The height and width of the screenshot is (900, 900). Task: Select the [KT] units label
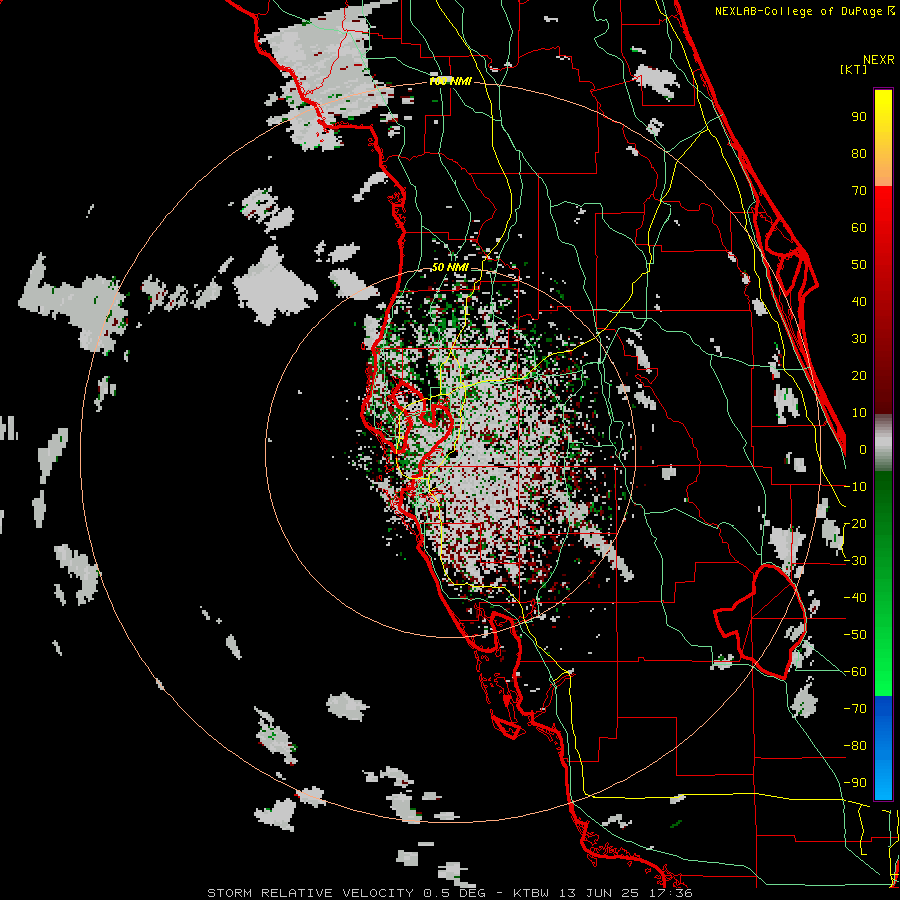tap(854, 69)
